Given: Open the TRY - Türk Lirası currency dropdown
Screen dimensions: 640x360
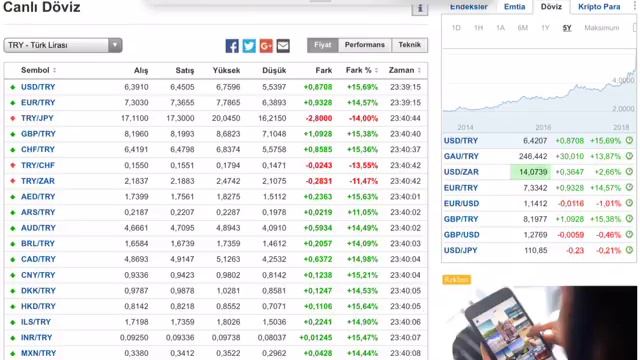Looking at the screenshot, I should 63,45.
